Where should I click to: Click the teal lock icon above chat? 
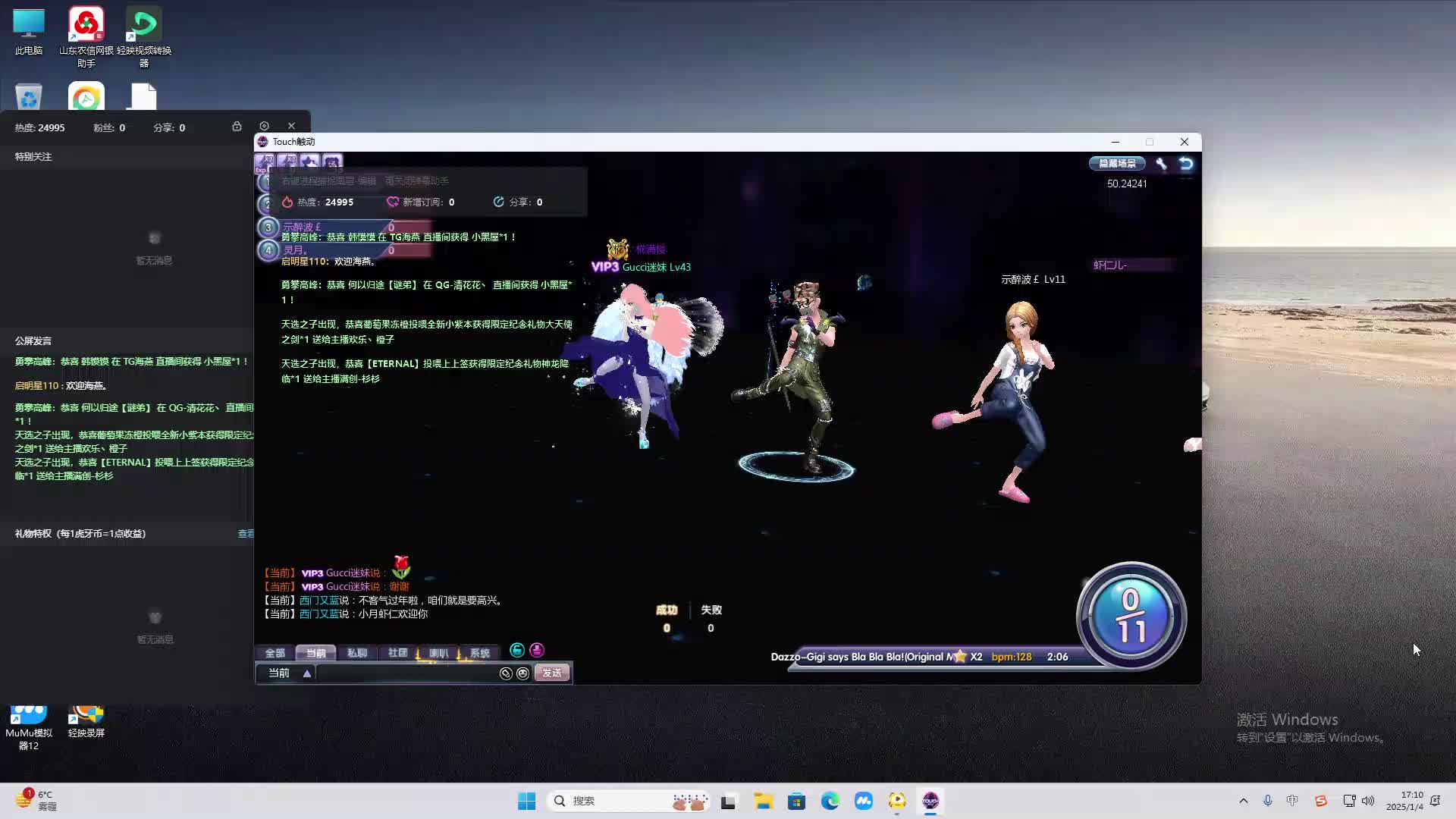point(517,651)
